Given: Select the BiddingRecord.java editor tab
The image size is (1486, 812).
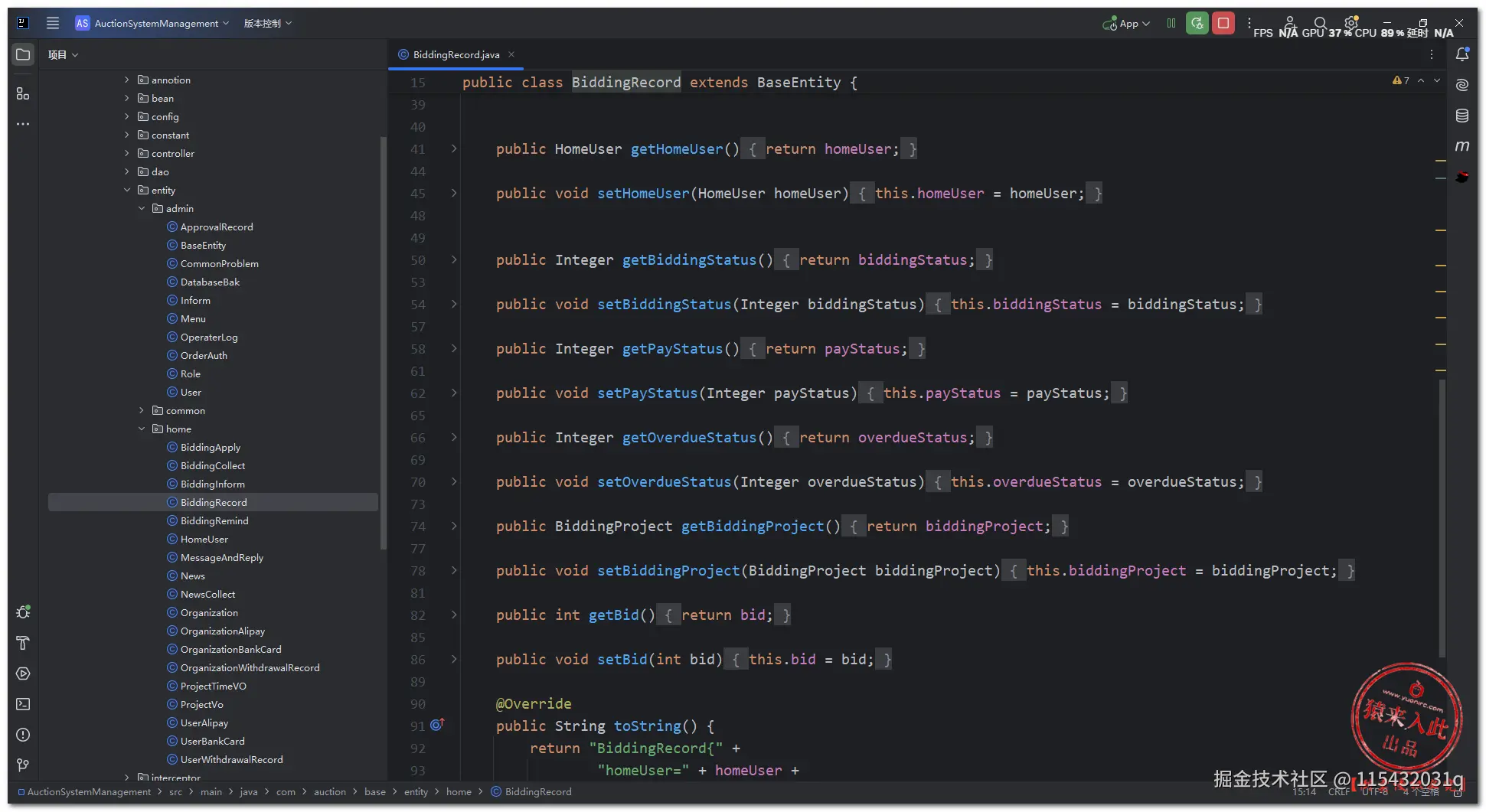Looking at the screenshot, I should (x=456, y=54).
